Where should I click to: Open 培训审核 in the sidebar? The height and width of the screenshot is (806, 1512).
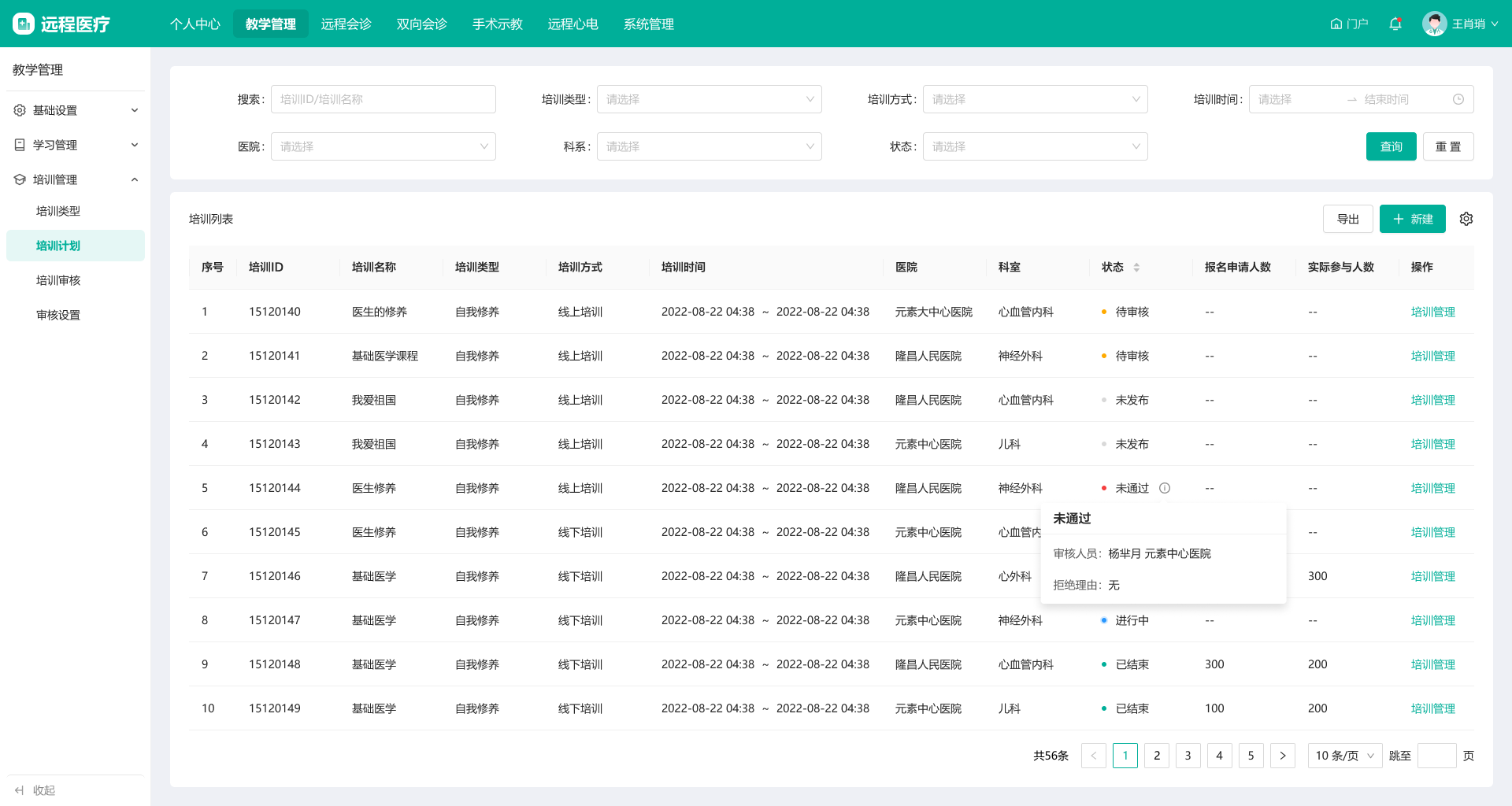(x=58, y=280)
